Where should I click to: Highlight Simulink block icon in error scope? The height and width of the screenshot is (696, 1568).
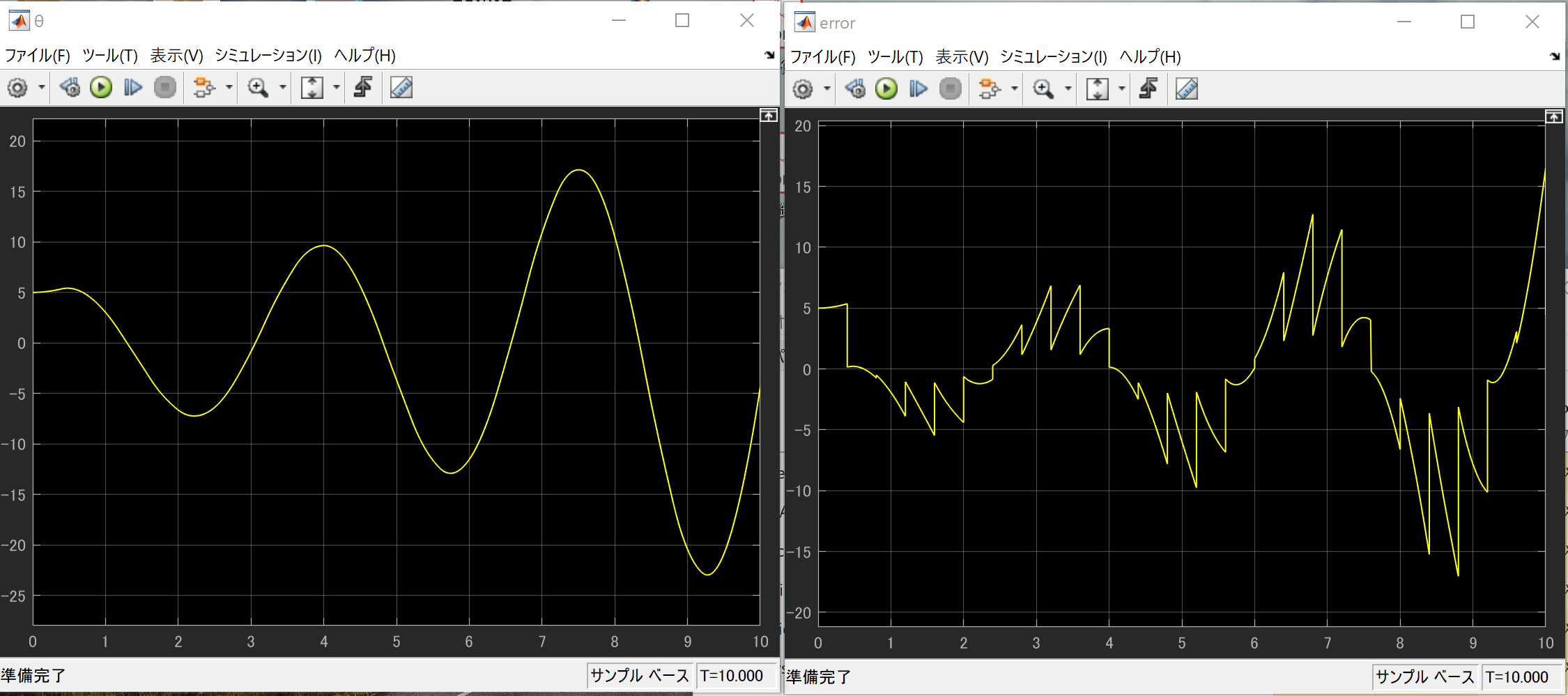click(x=990, y=89)
